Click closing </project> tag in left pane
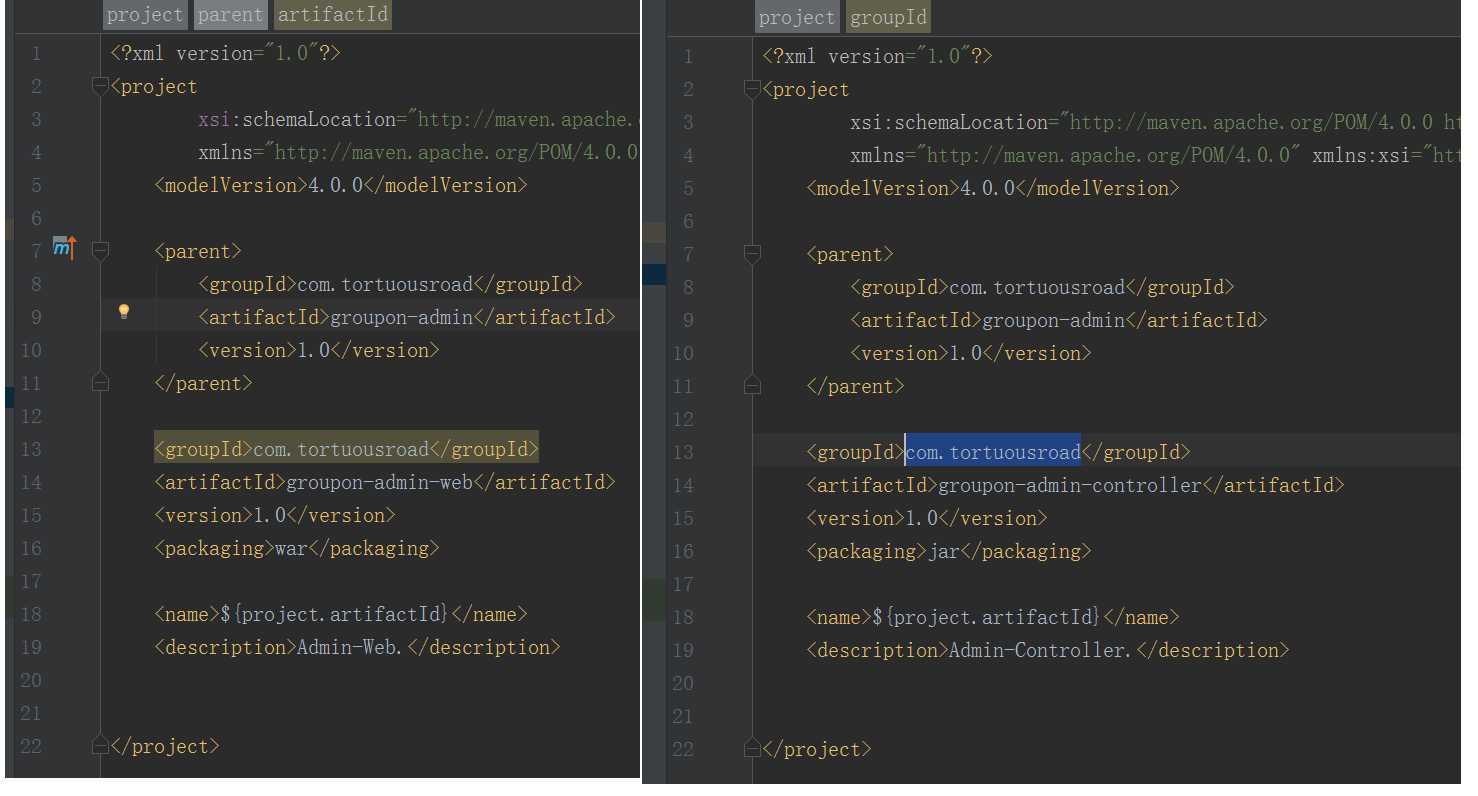 (165, 746)
